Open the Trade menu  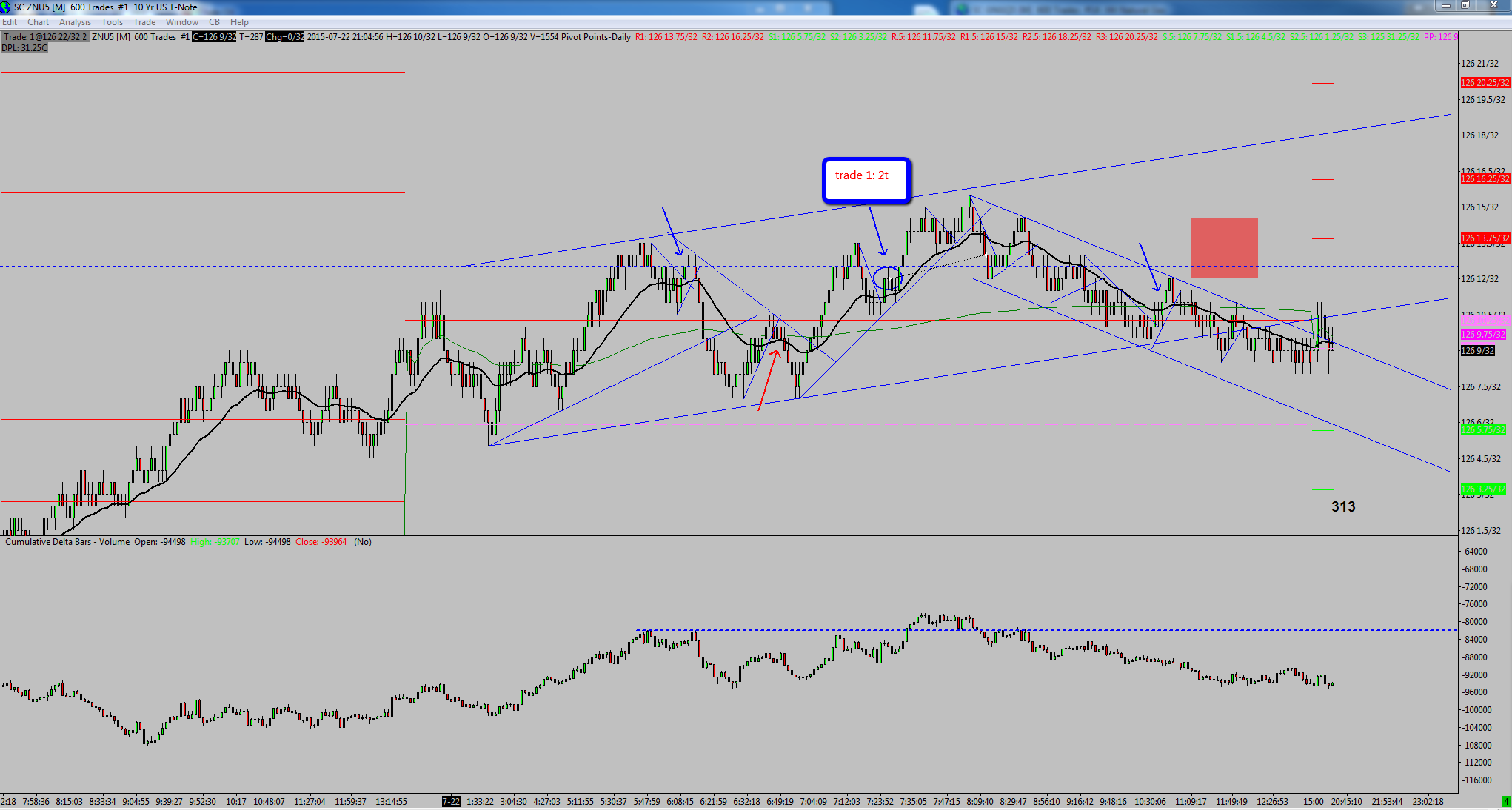(x=144, y=22)
